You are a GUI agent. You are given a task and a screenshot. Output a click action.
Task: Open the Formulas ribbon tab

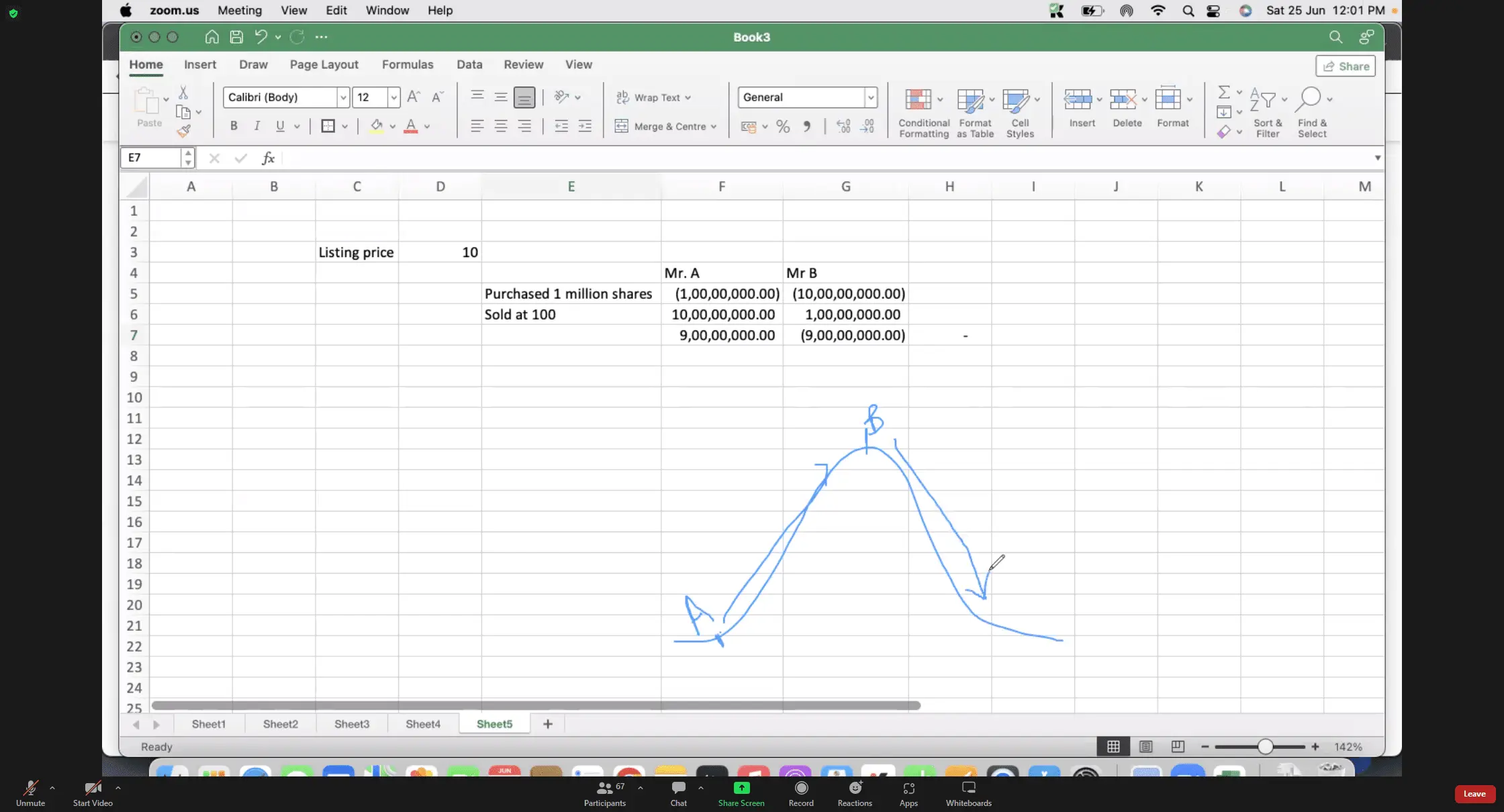click(408, 64)
